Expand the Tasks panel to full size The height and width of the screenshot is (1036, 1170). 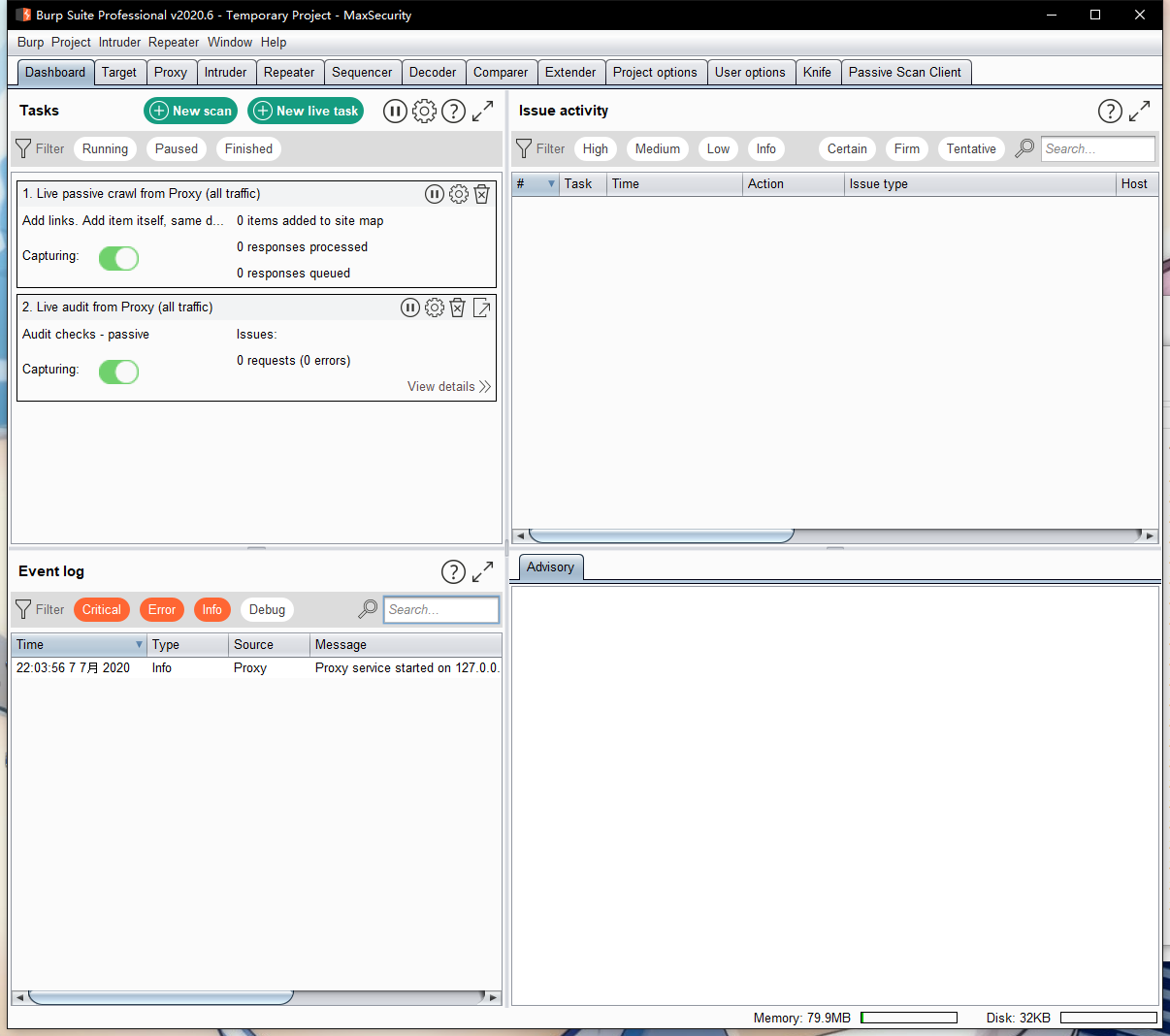[x=482, y=112]
